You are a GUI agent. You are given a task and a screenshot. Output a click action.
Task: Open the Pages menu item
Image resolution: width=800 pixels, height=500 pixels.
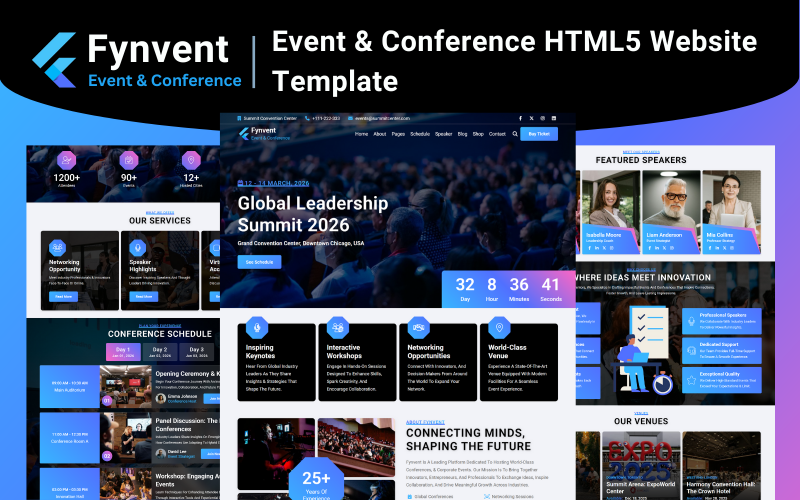pos(398,134)
